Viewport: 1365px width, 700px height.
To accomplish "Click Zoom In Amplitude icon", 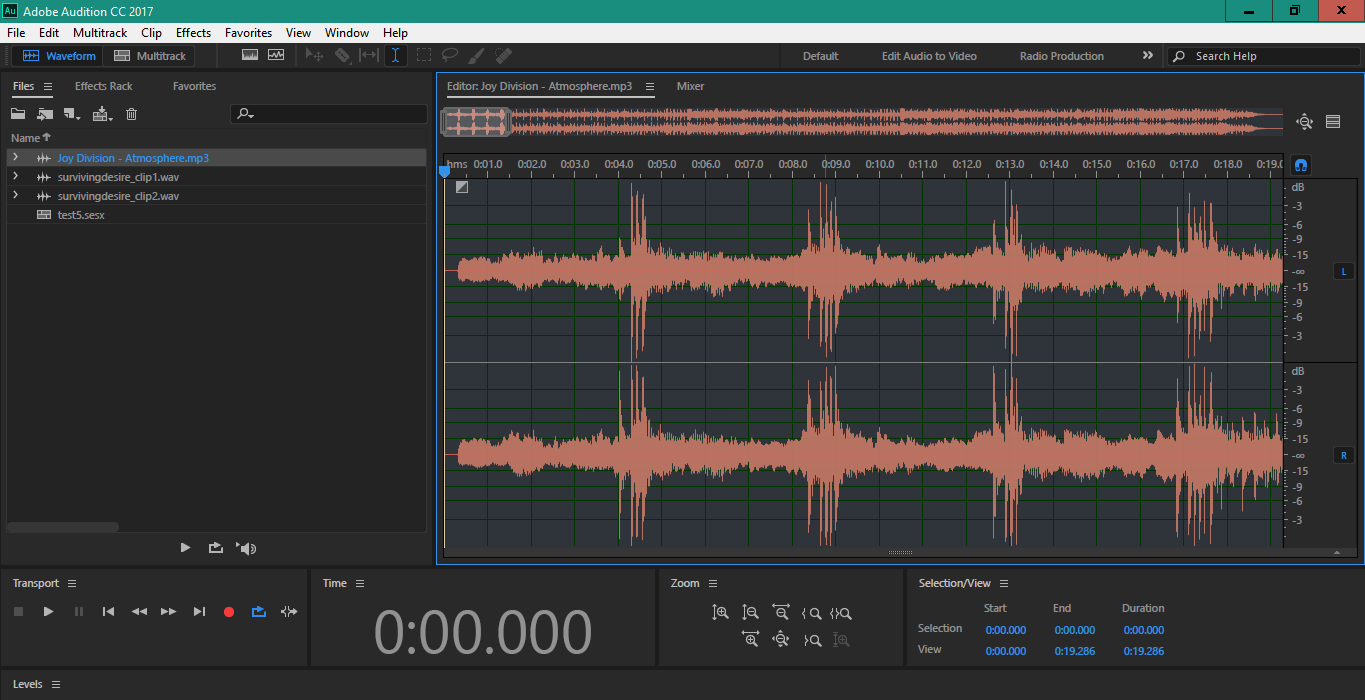I will coord(720,613).
